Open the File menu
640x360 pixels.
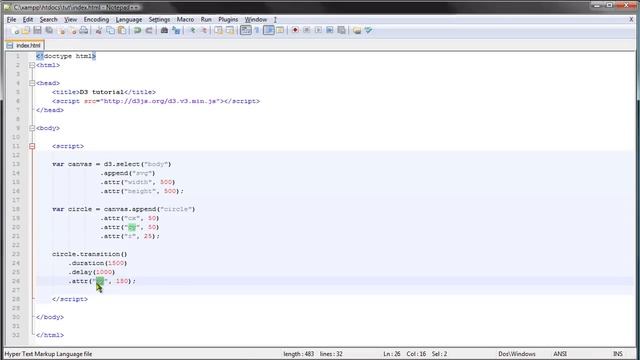coord(11,20)
